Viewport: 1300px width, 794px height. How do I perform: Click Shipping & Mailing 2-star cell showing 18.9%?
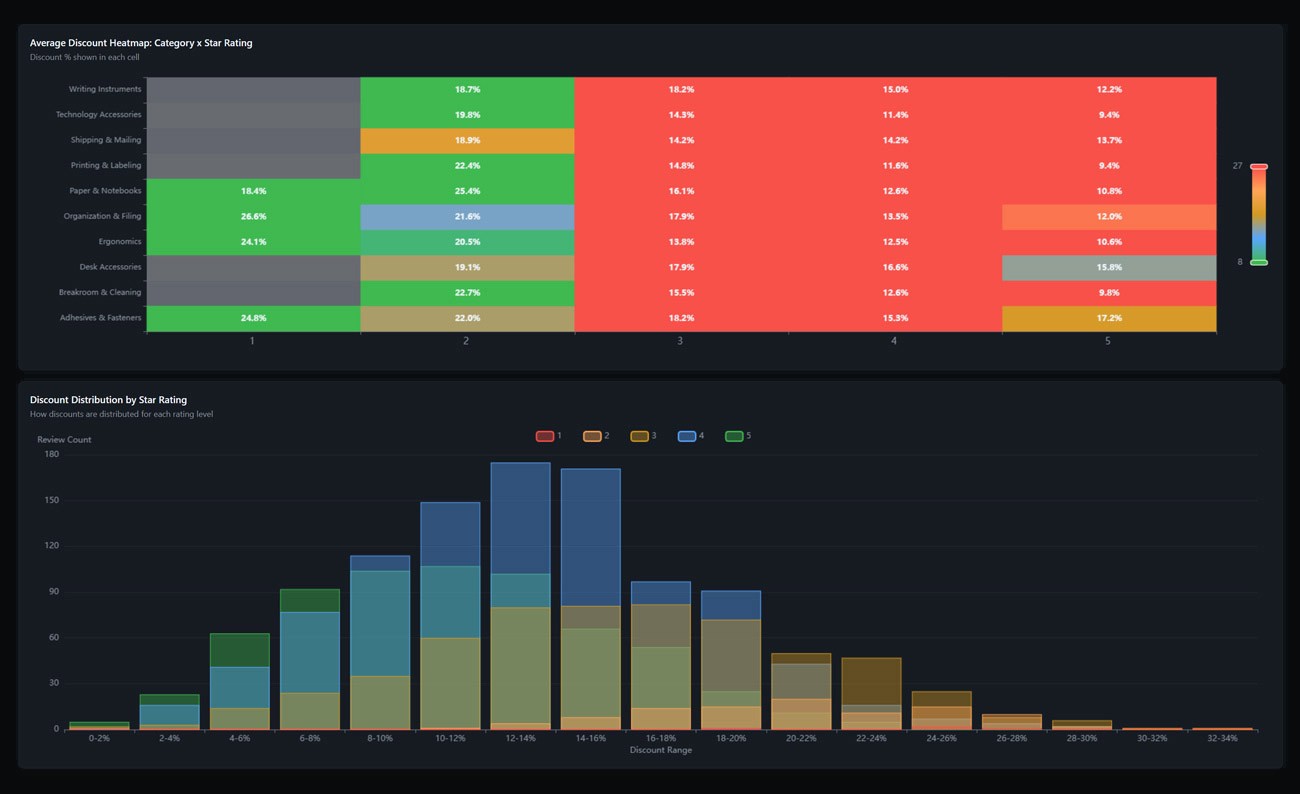pyautogui.click(x=467, y=140)
